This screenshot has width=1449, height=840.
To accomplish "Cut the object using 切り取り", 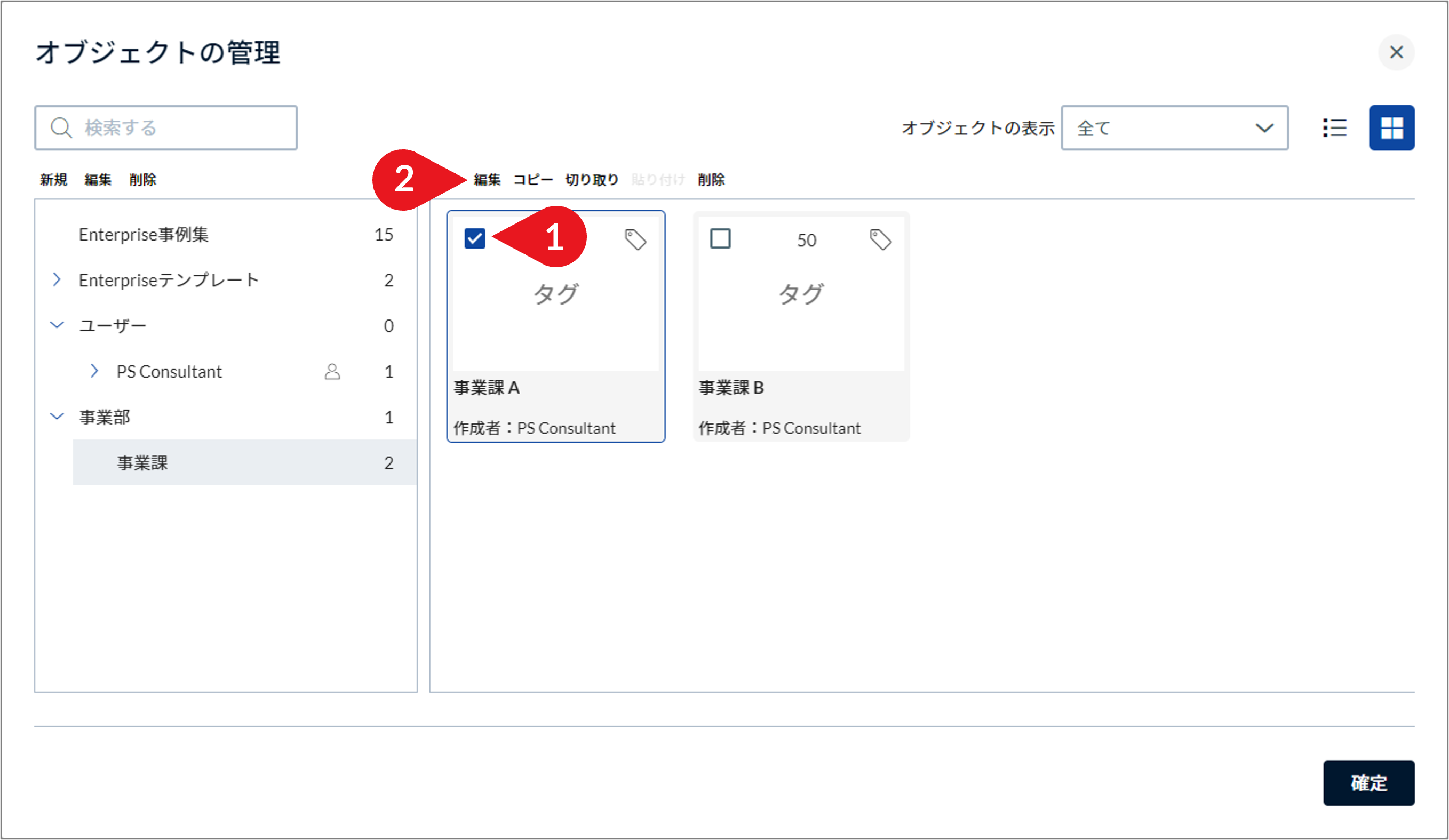I will coord(592,179).
